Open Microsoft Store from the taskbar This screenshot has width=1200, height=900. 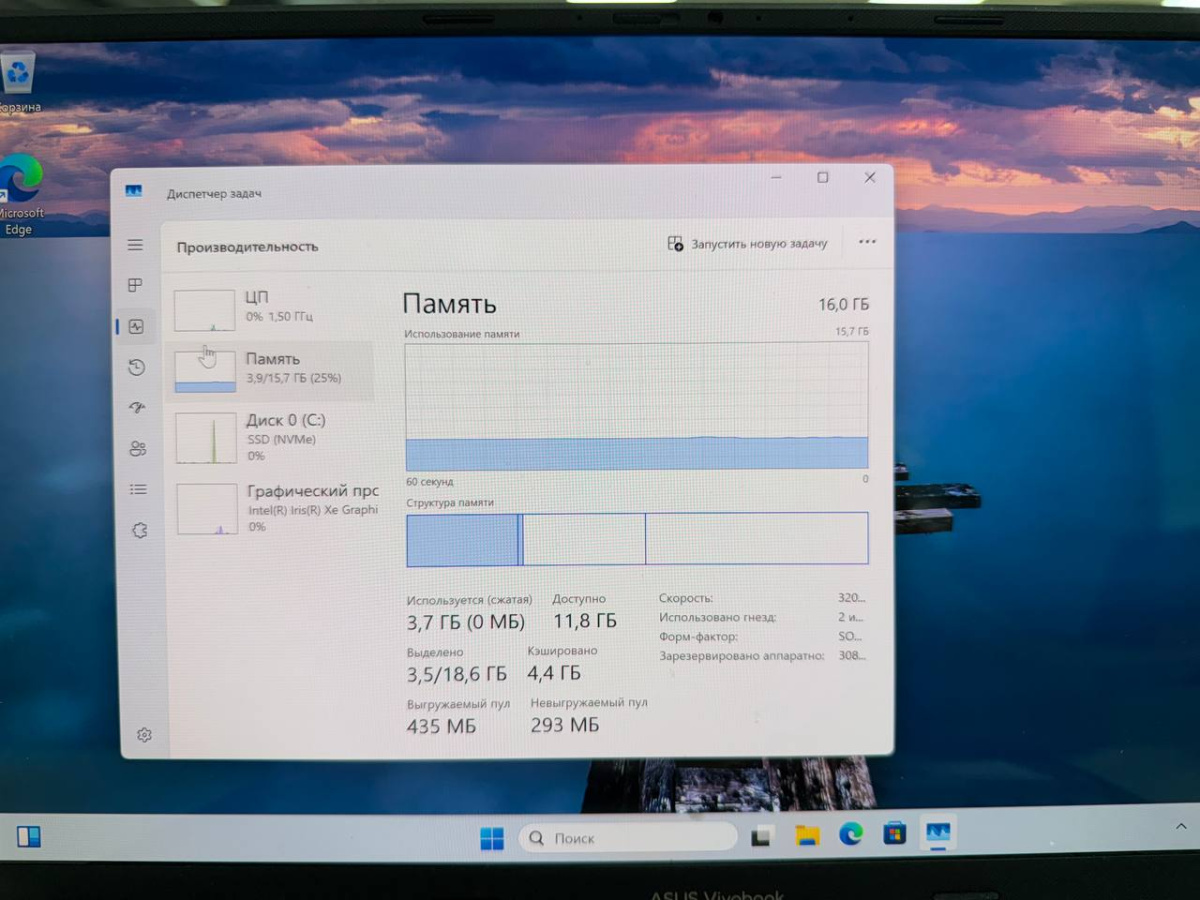[894, 833]
